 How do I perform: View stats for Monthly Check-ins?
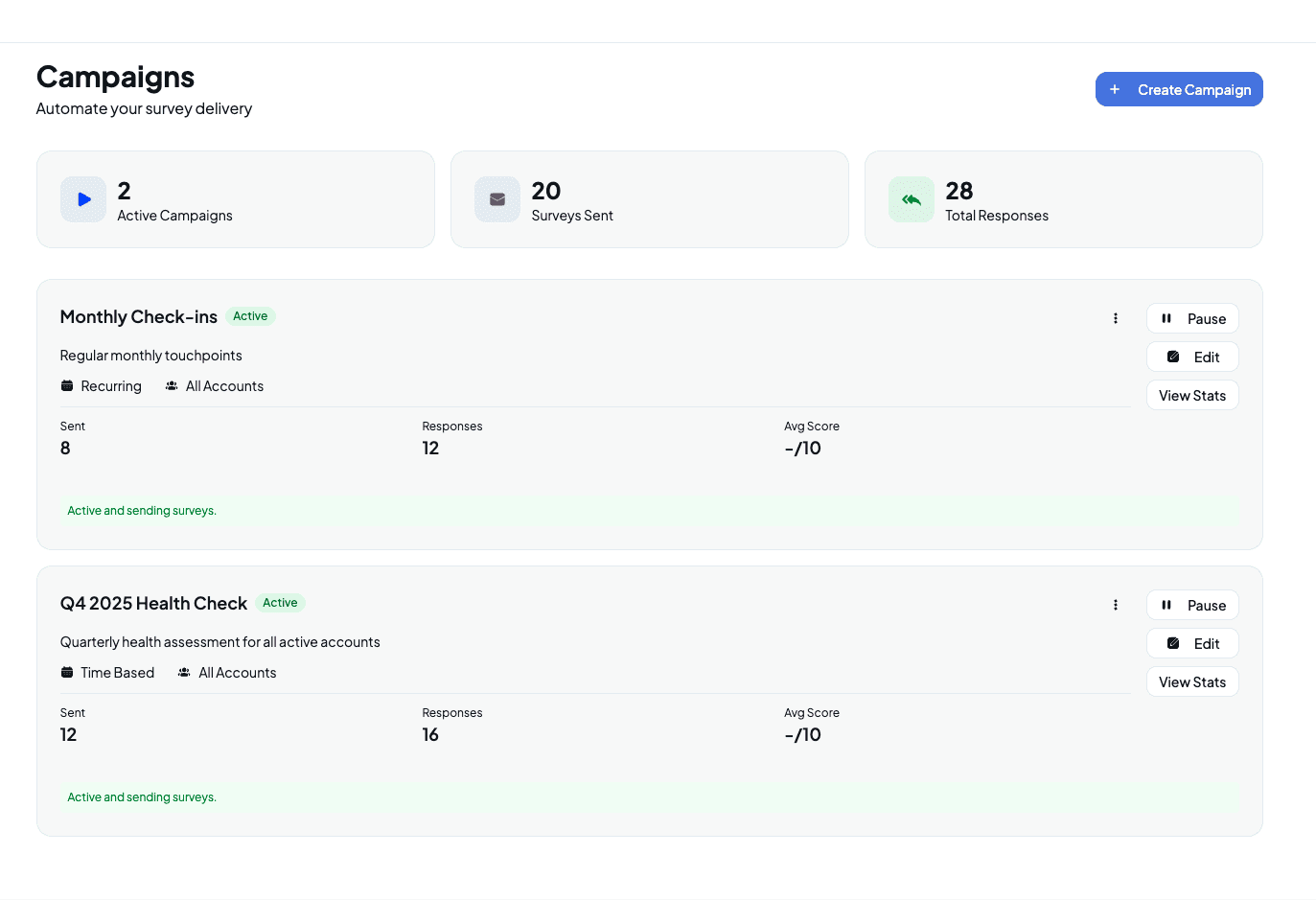1192,395
